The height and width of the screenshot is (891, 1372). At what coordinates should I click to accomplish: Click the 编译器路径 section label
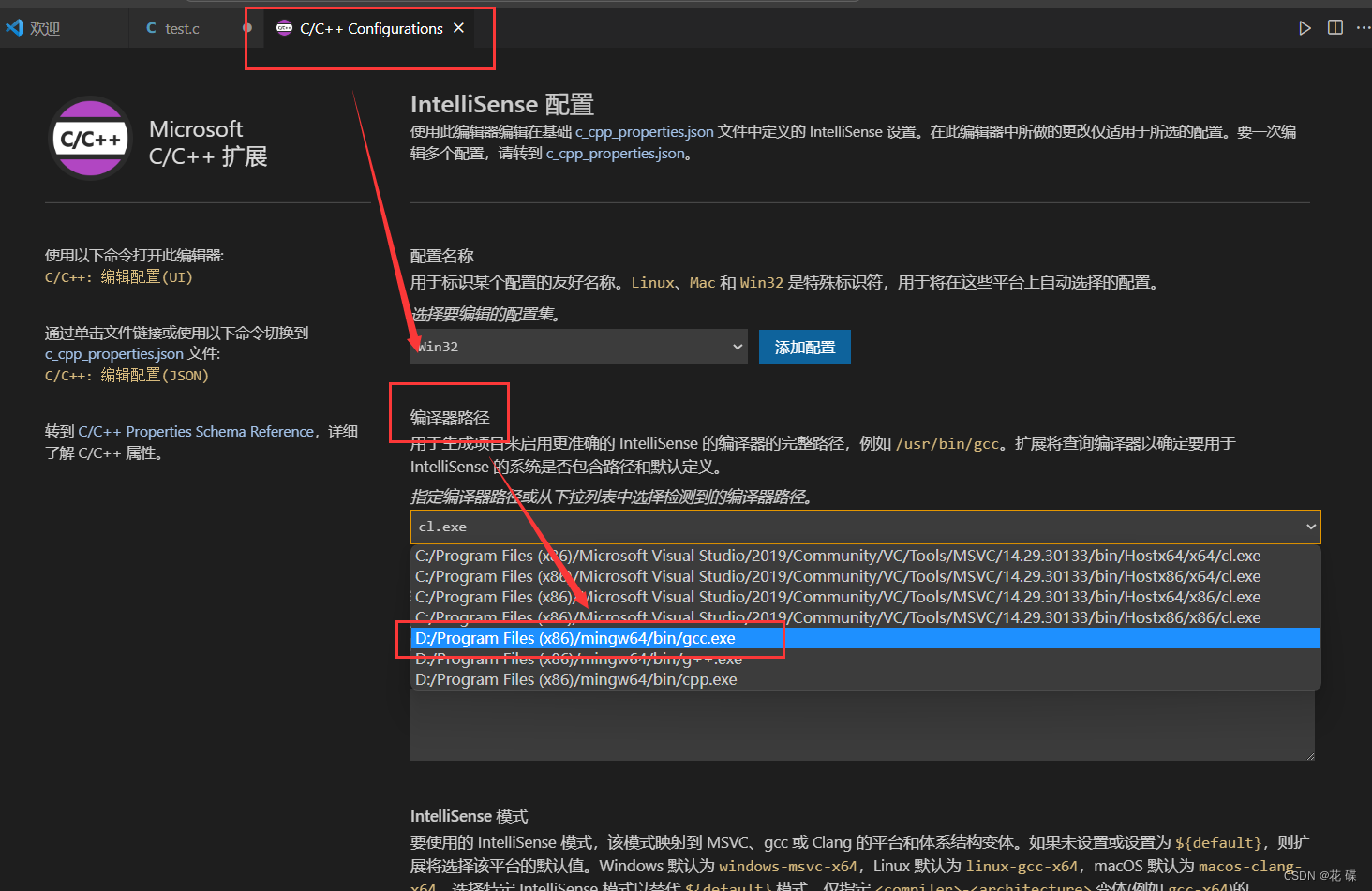[450, 418]
